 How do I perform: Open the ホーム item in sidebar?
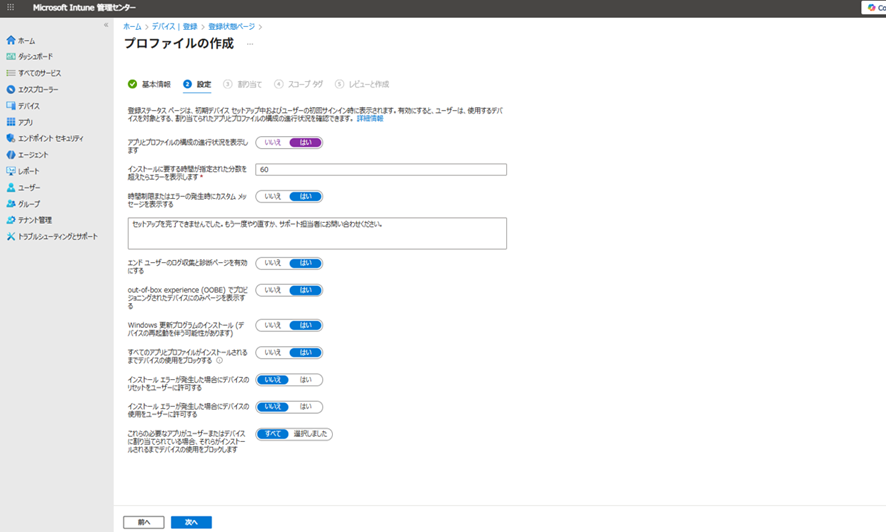[26, 41]
